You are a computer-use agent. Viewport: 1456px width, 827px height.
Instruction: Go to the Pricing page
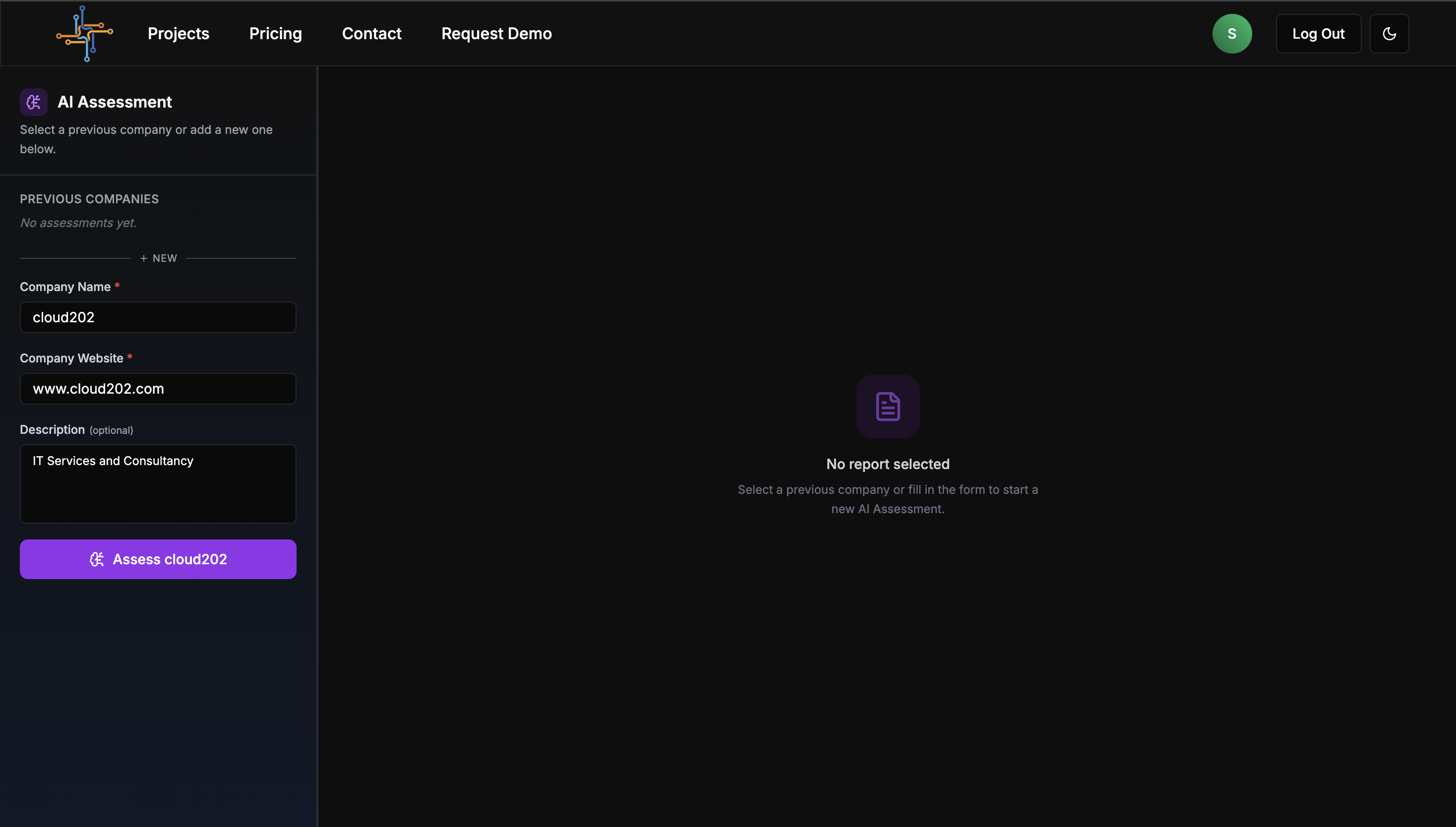276,34
